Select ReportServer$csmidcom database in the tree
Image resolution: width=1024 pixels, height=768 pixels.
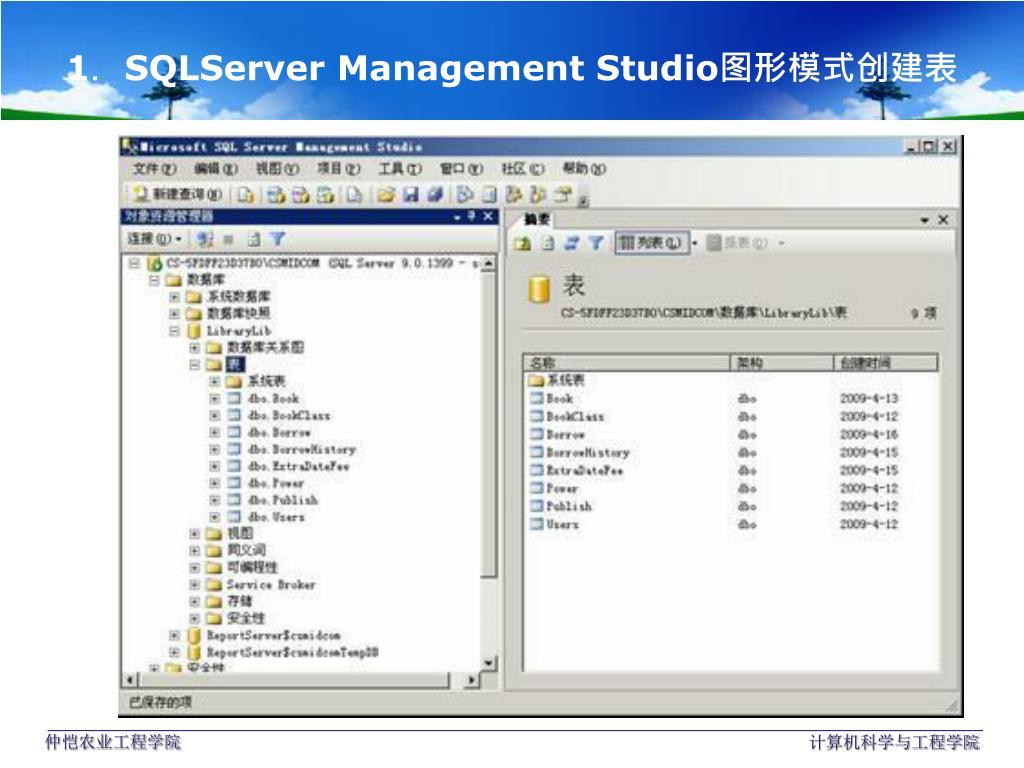[x=274, y=635]
